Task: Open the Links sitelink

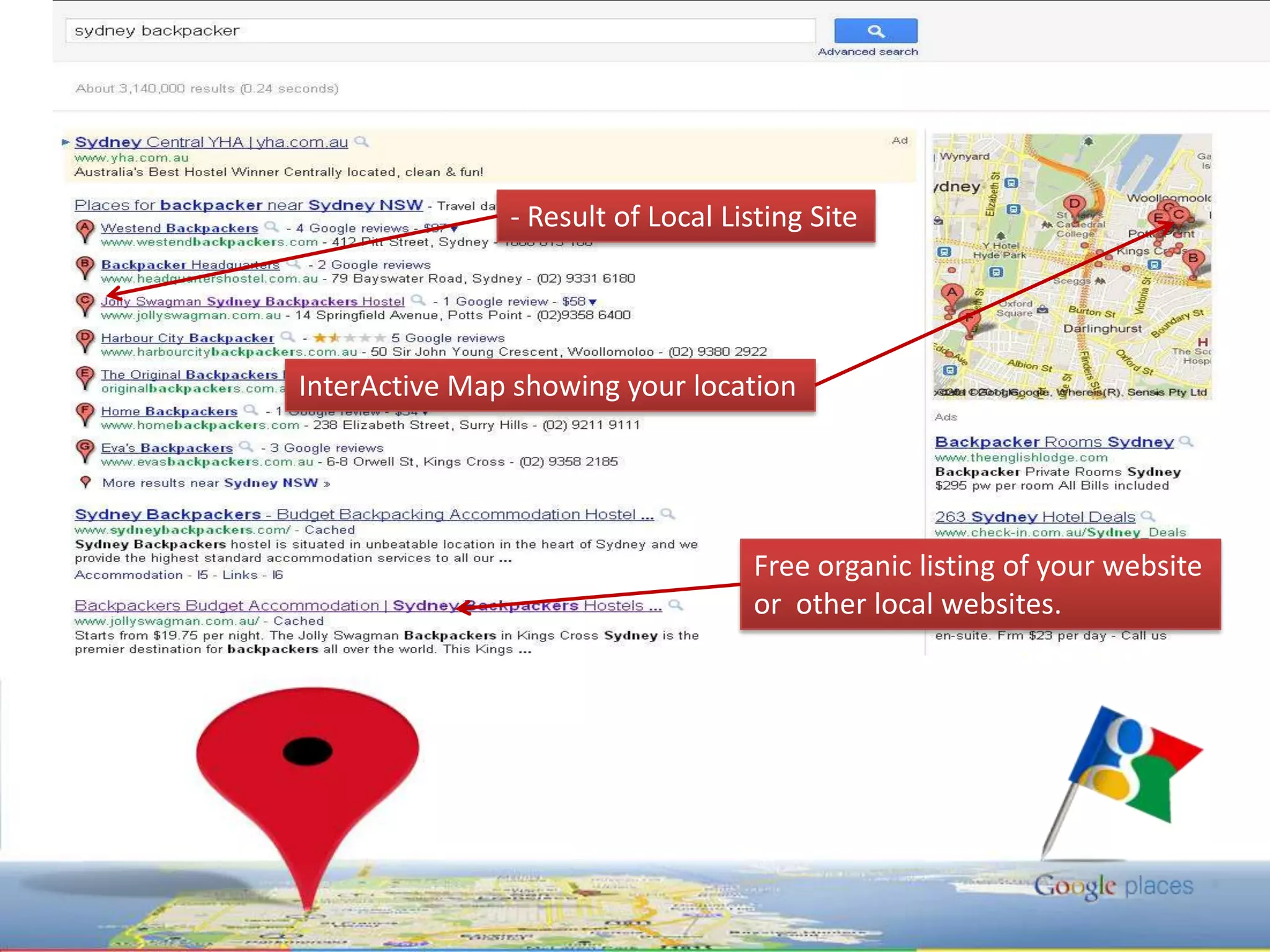Action: 240,575
